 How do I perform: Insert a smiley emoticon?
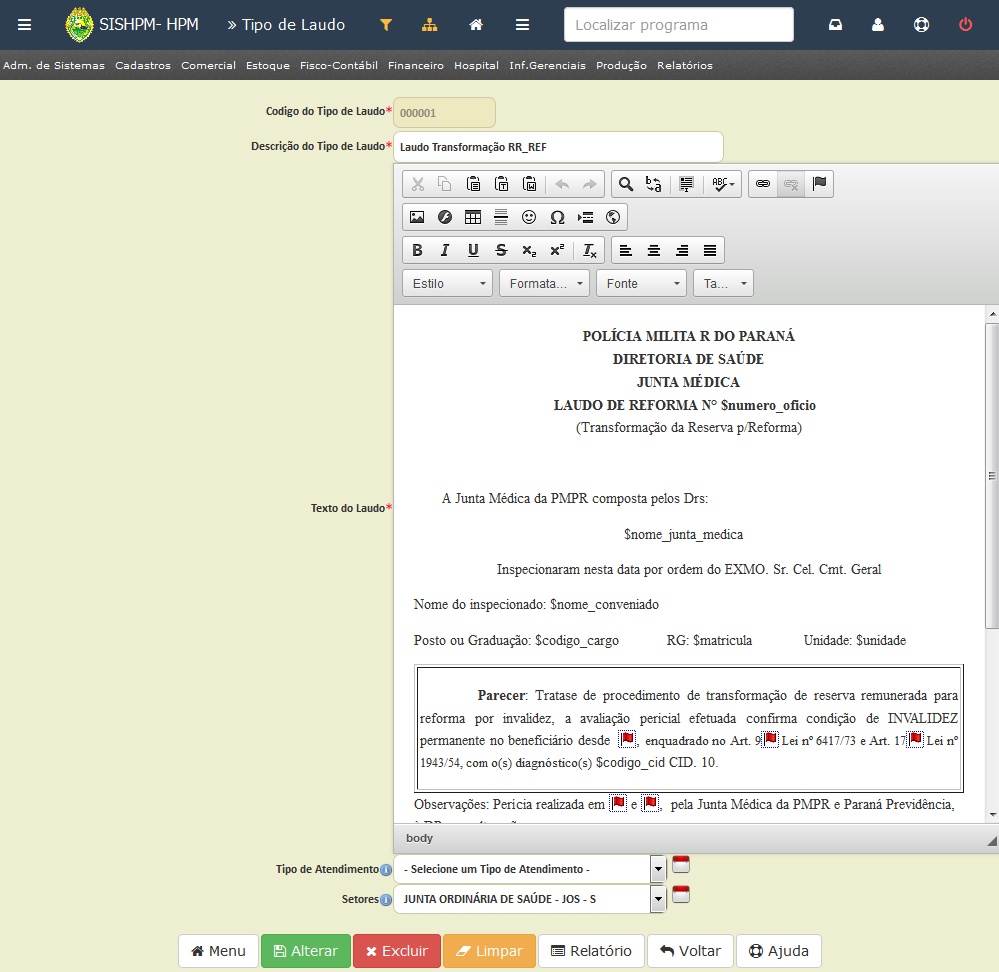tap(529, 217)
